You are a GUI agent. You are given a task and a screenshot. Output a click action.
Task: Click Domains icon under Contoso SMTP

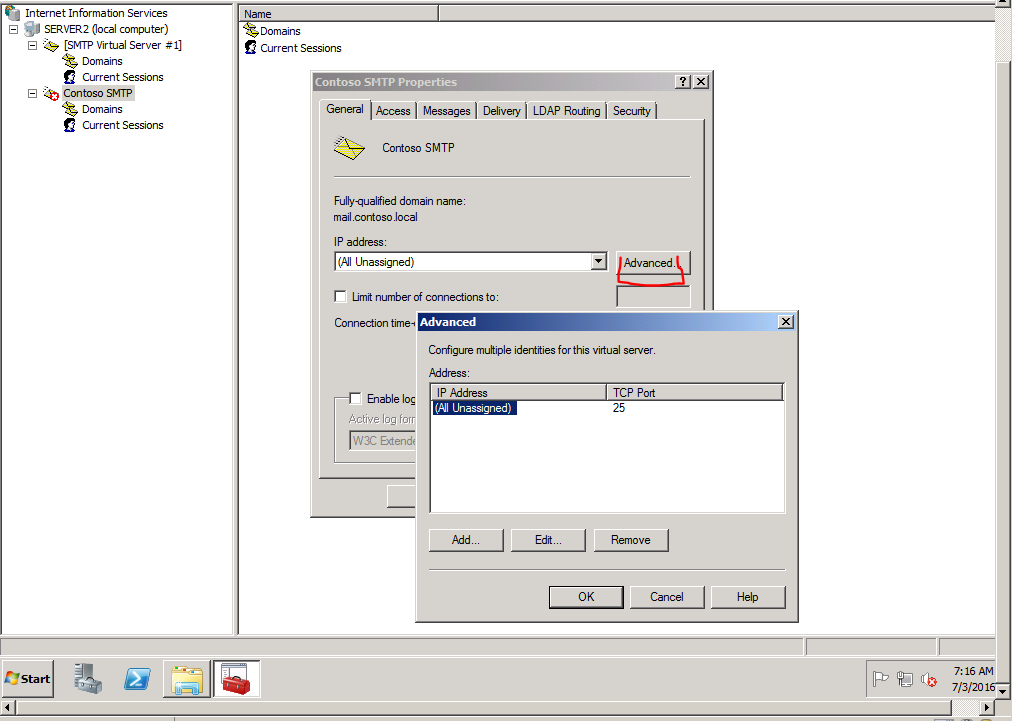coord(70,109)
